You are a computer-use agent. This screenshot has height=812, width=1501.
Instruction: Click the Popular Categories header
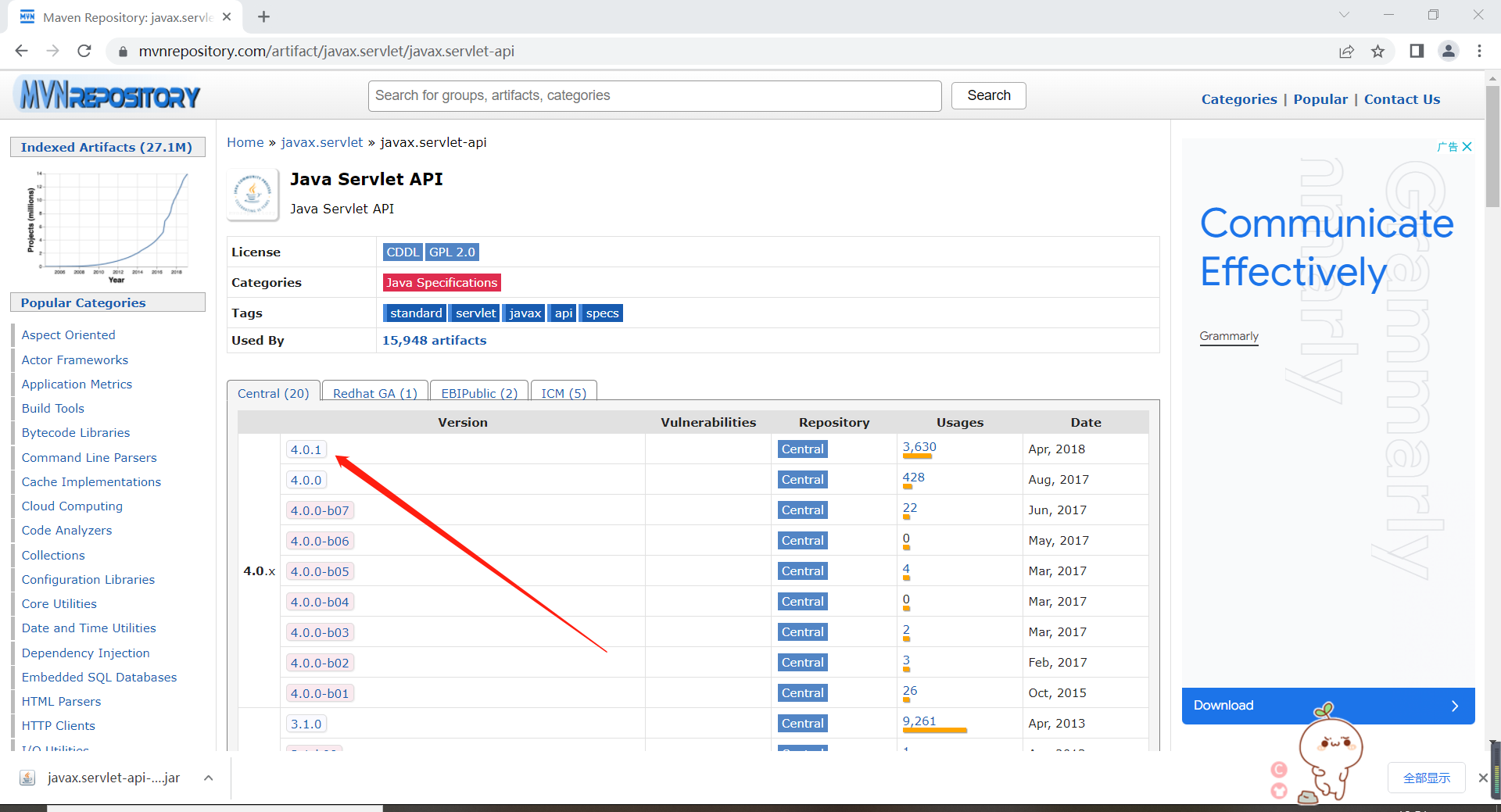108,302
